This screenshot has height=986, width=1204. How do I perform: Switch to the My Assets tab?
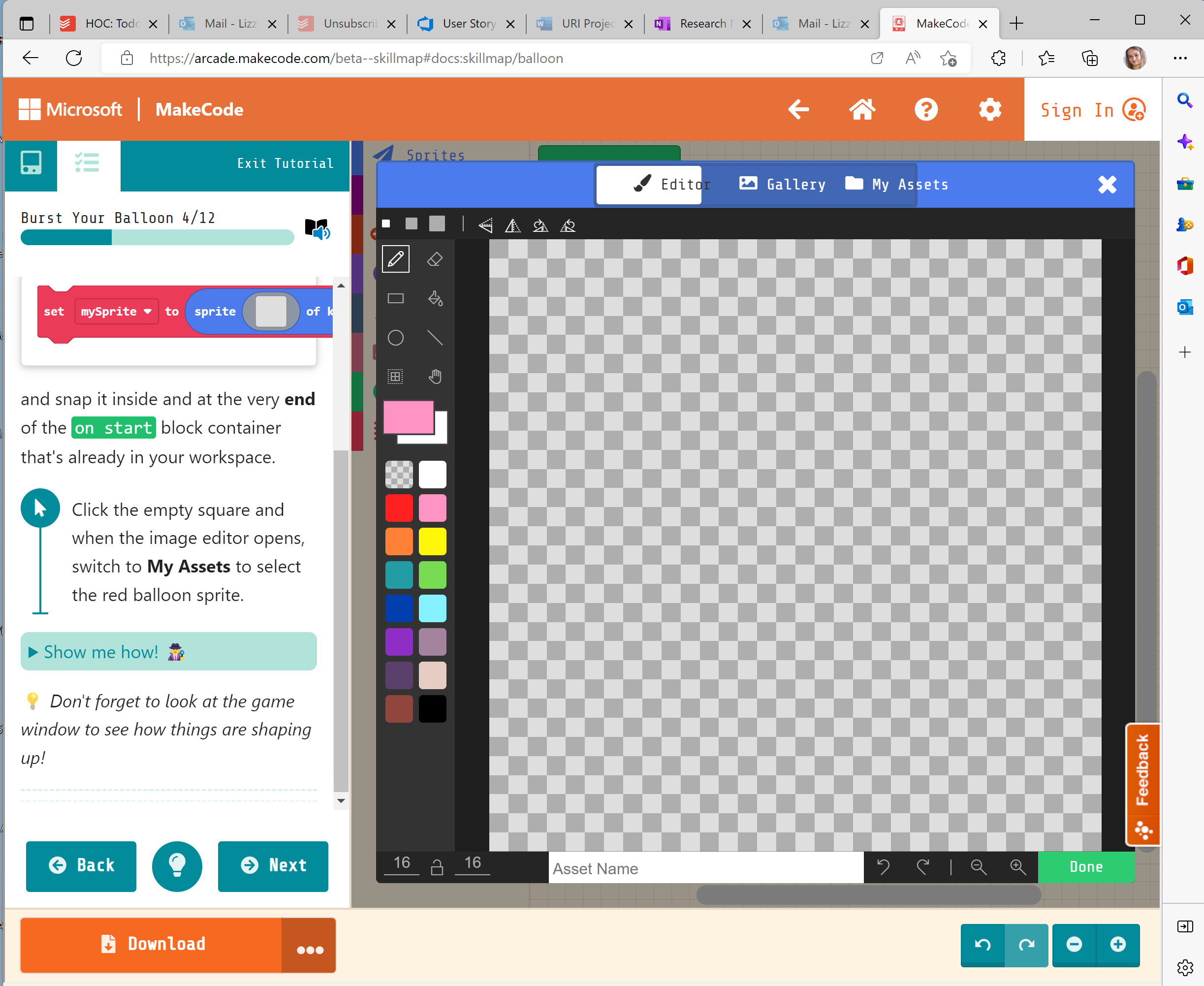pyautogui.click(x=896, y=184)
